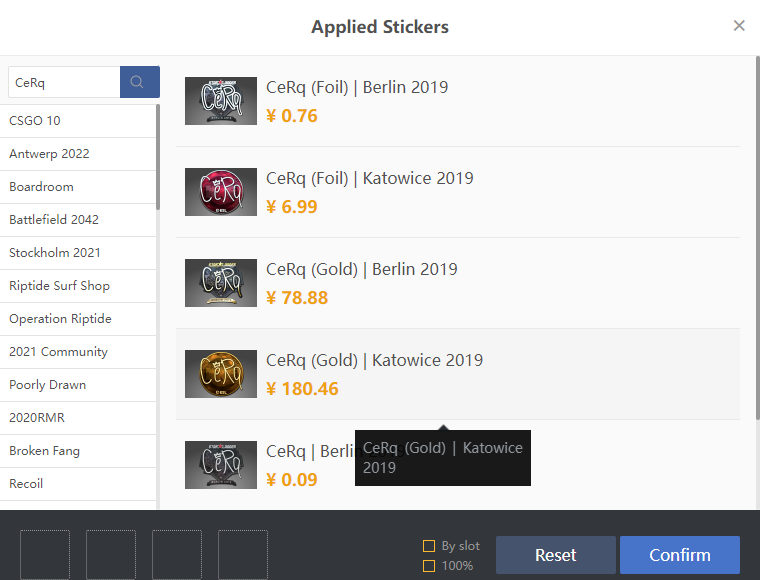Image resolution: width=760 pixels, height=580 pixels.
Task: Close the Applied Stickers dialog
Action: (739, 26)
